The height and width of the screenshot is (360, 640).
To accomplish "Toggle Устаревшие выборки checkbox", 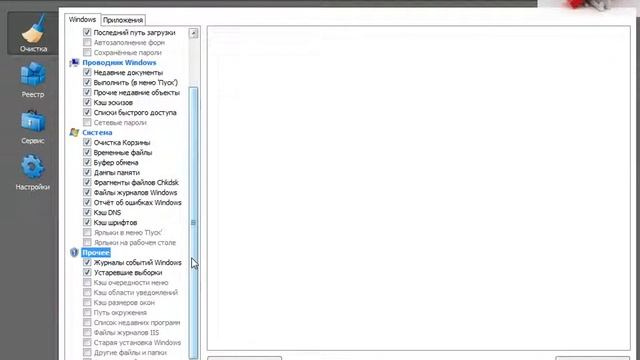I will click(87, 272).
